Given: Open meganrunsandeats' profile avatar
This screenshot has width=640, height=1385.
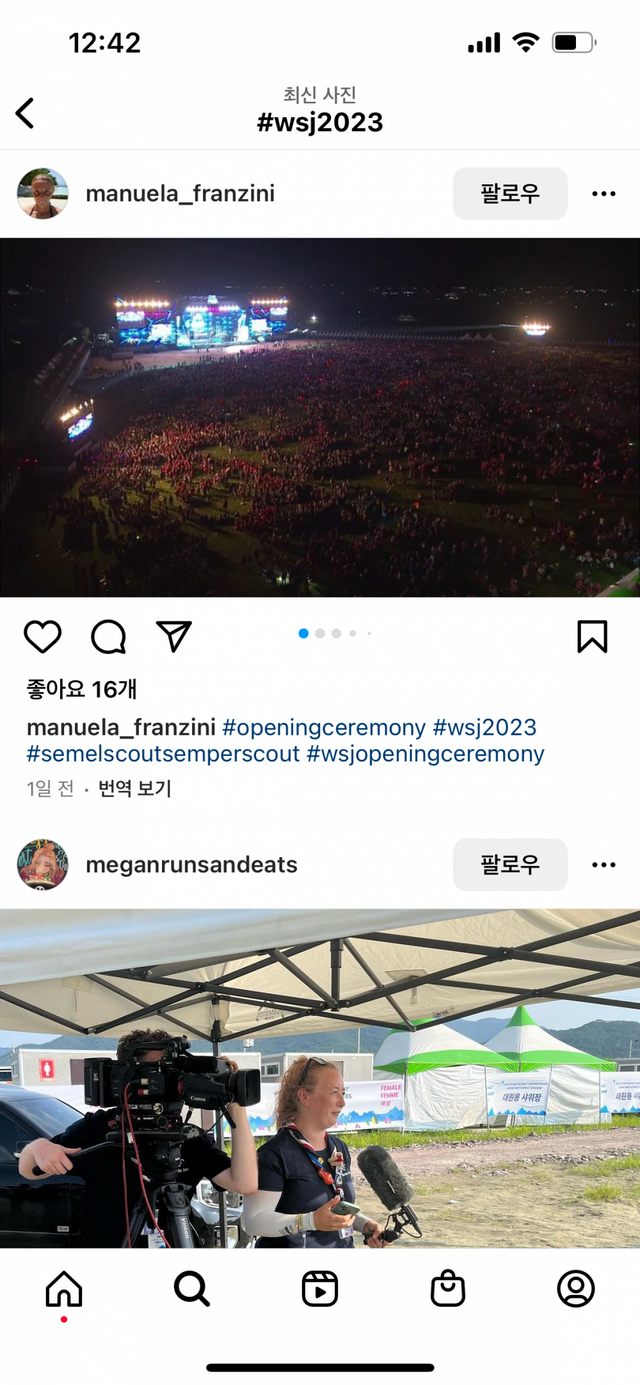Looking at the screenshot, I should pyautogui.click(x=43, y=864).
